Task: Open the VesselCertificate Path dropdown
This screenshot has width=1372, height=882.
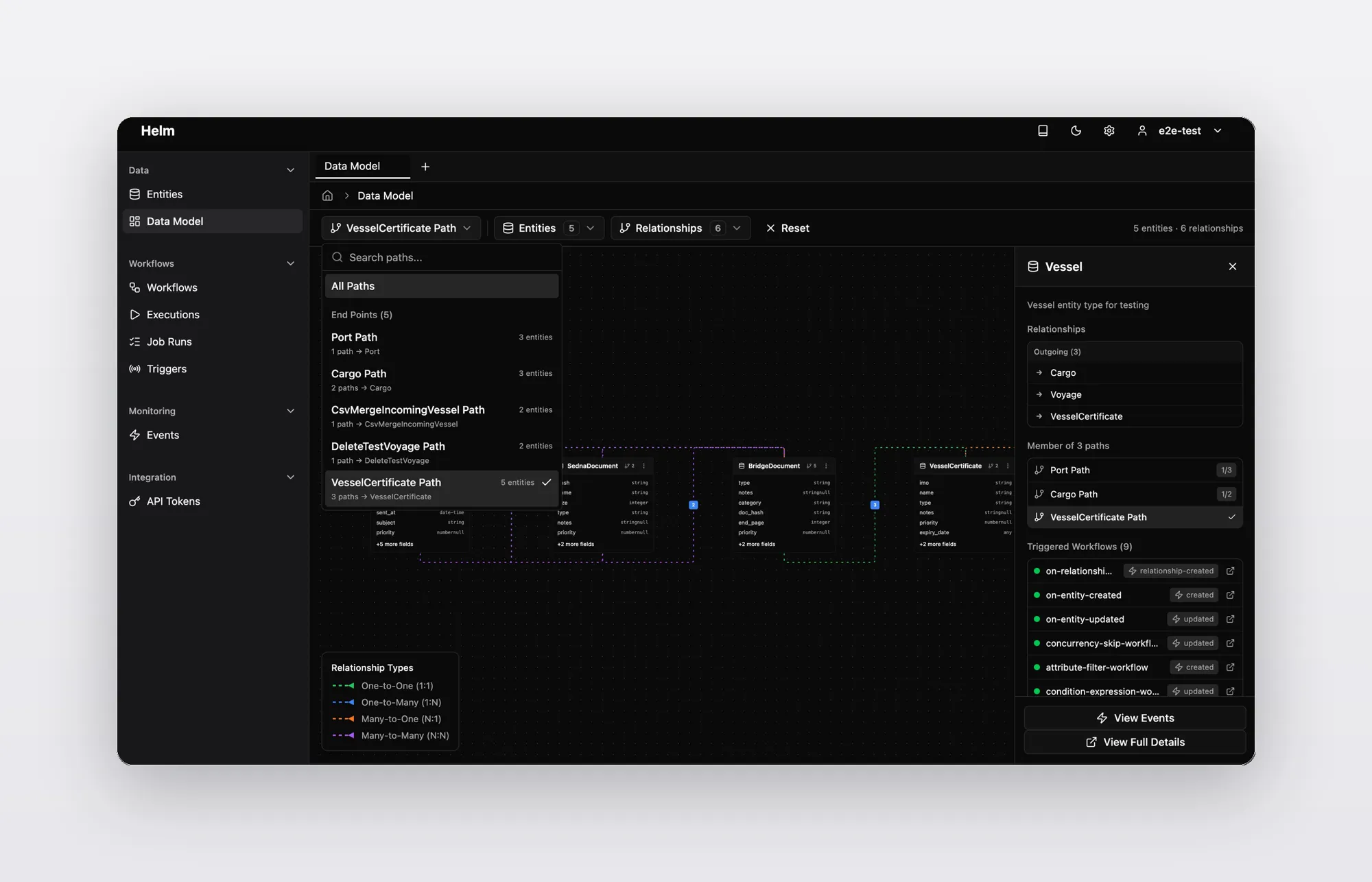Action: (x=401, y=228)
